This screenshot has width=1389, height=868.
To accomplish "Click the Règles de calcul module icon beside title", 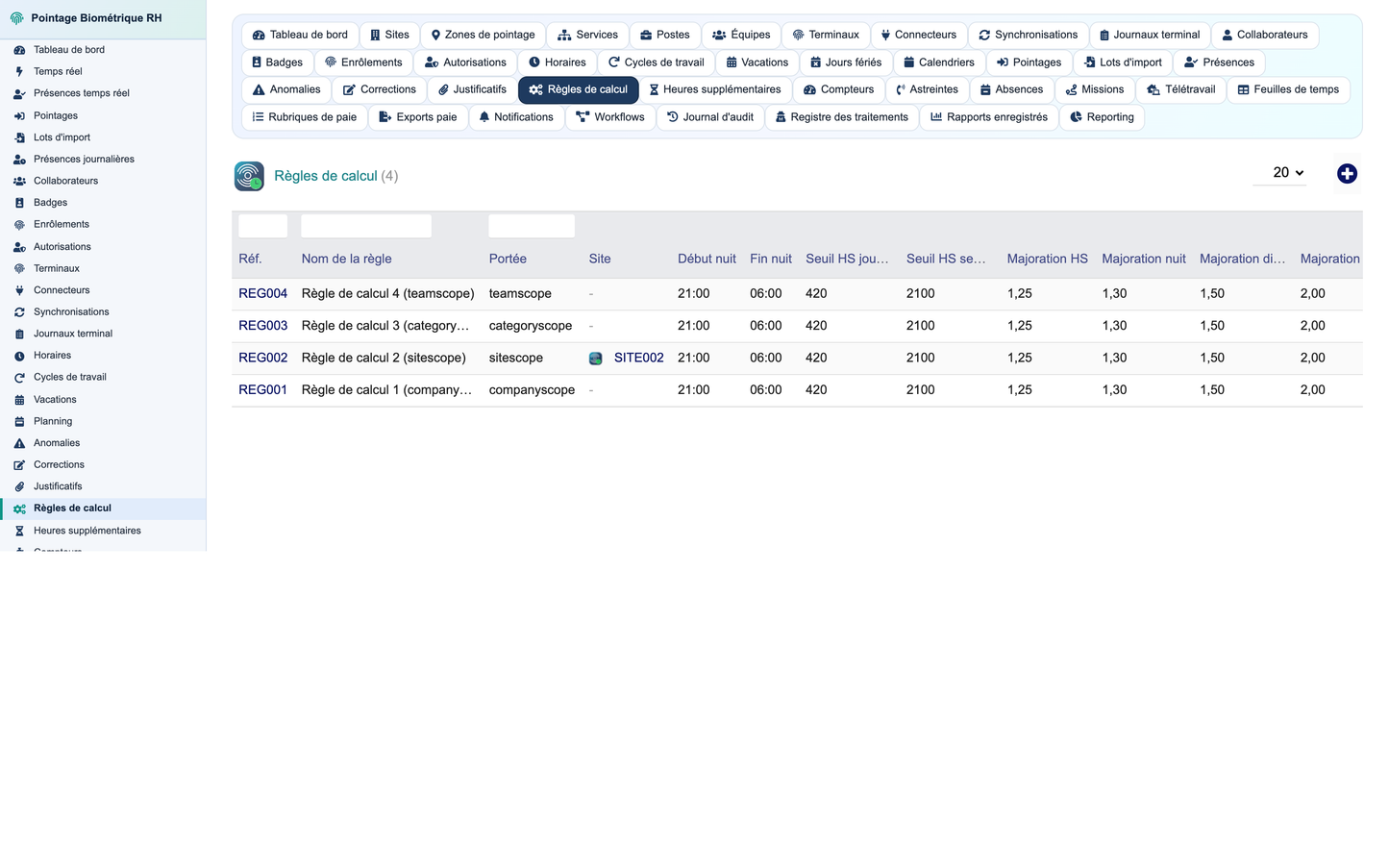I will click(x=249, y=176).
